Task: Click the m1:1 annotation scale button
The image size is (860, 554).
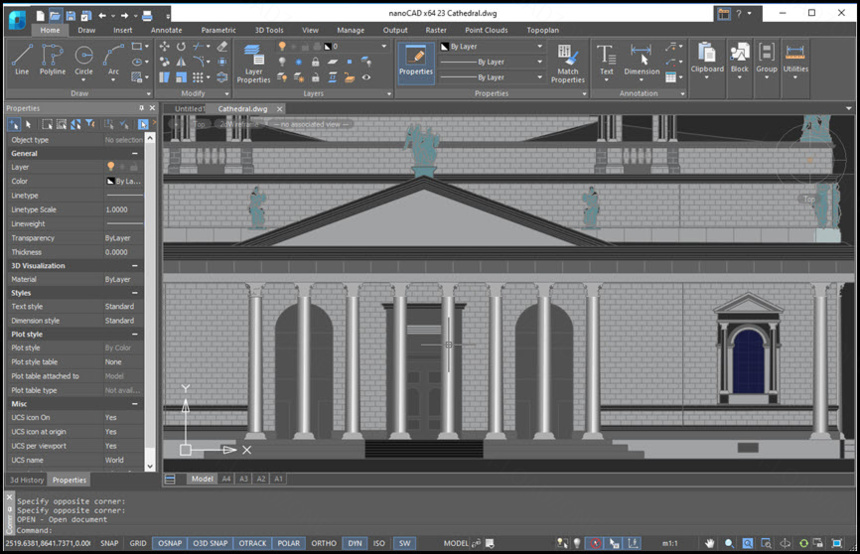Action: [670, 543]
